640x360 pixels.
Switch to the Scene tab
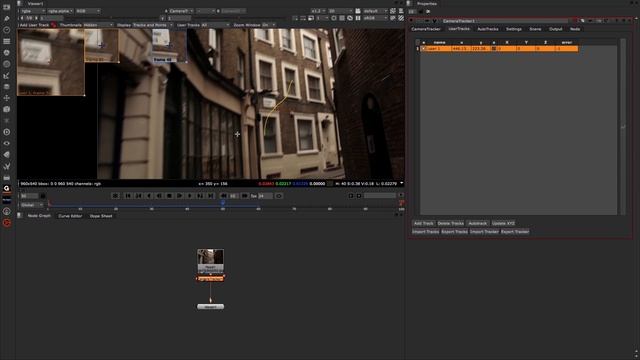(x=535, y=29)
